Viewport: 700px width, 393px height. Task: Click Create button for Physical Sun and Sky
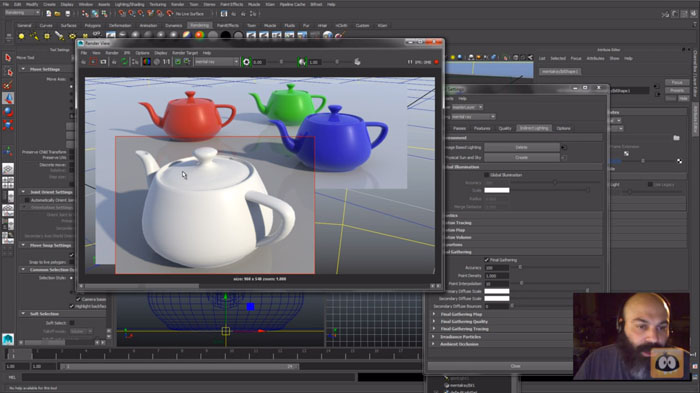[521, 158]
